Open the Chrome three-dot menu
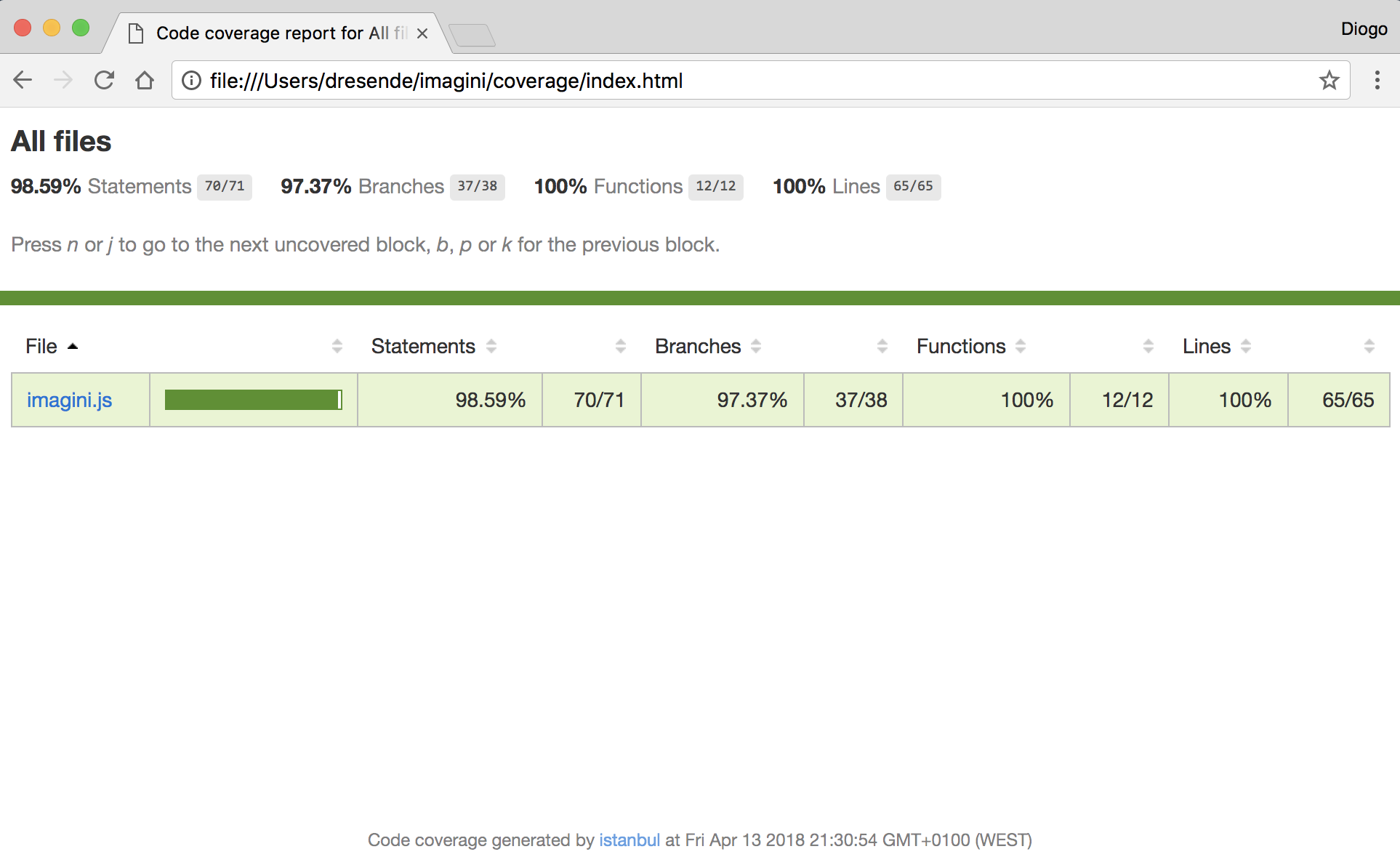 (1377, 80)
